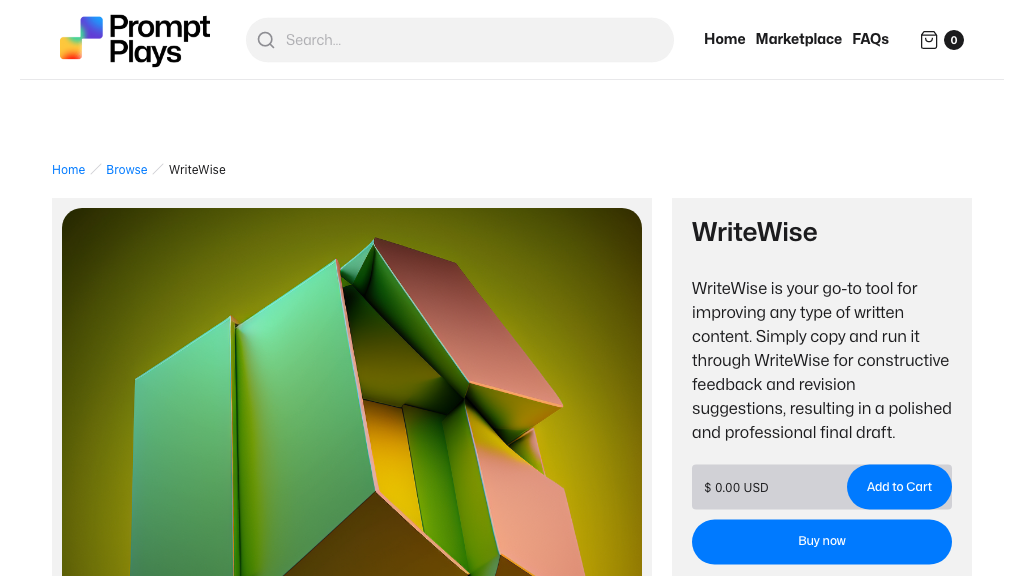Go to Marketplace in top navigation
This screenshot has height=576, width=1024.
click(798, 39)
